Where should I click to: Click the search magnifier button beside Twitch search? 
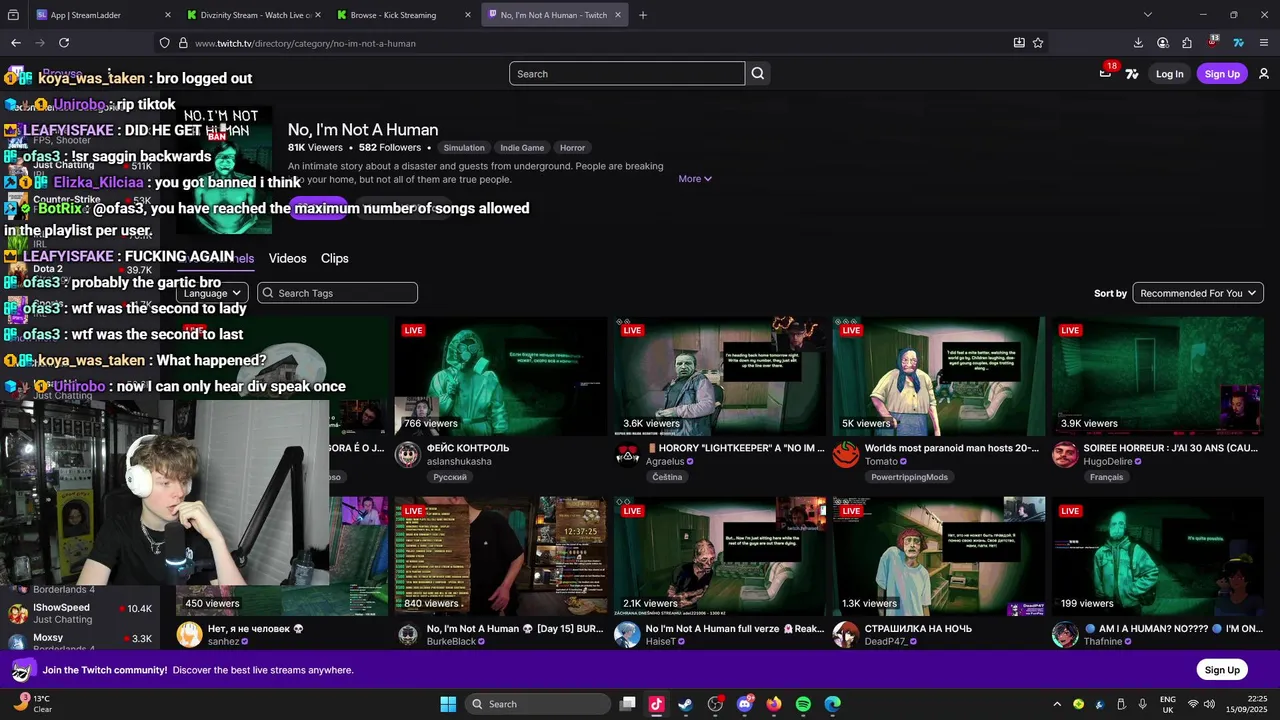(758, 73)
